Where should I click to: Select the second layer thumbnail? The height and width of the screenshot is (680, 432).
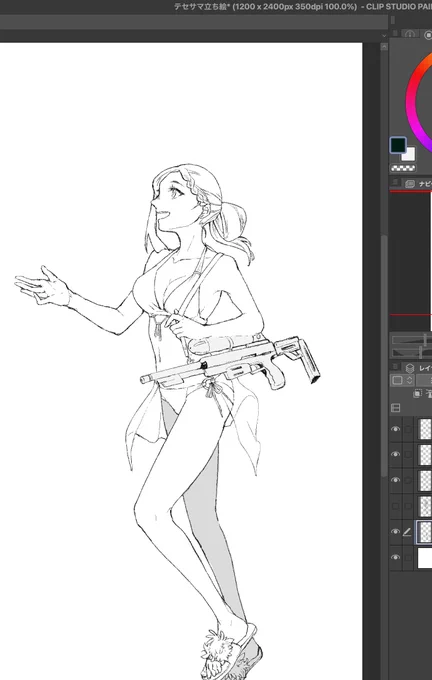(425, 454)
